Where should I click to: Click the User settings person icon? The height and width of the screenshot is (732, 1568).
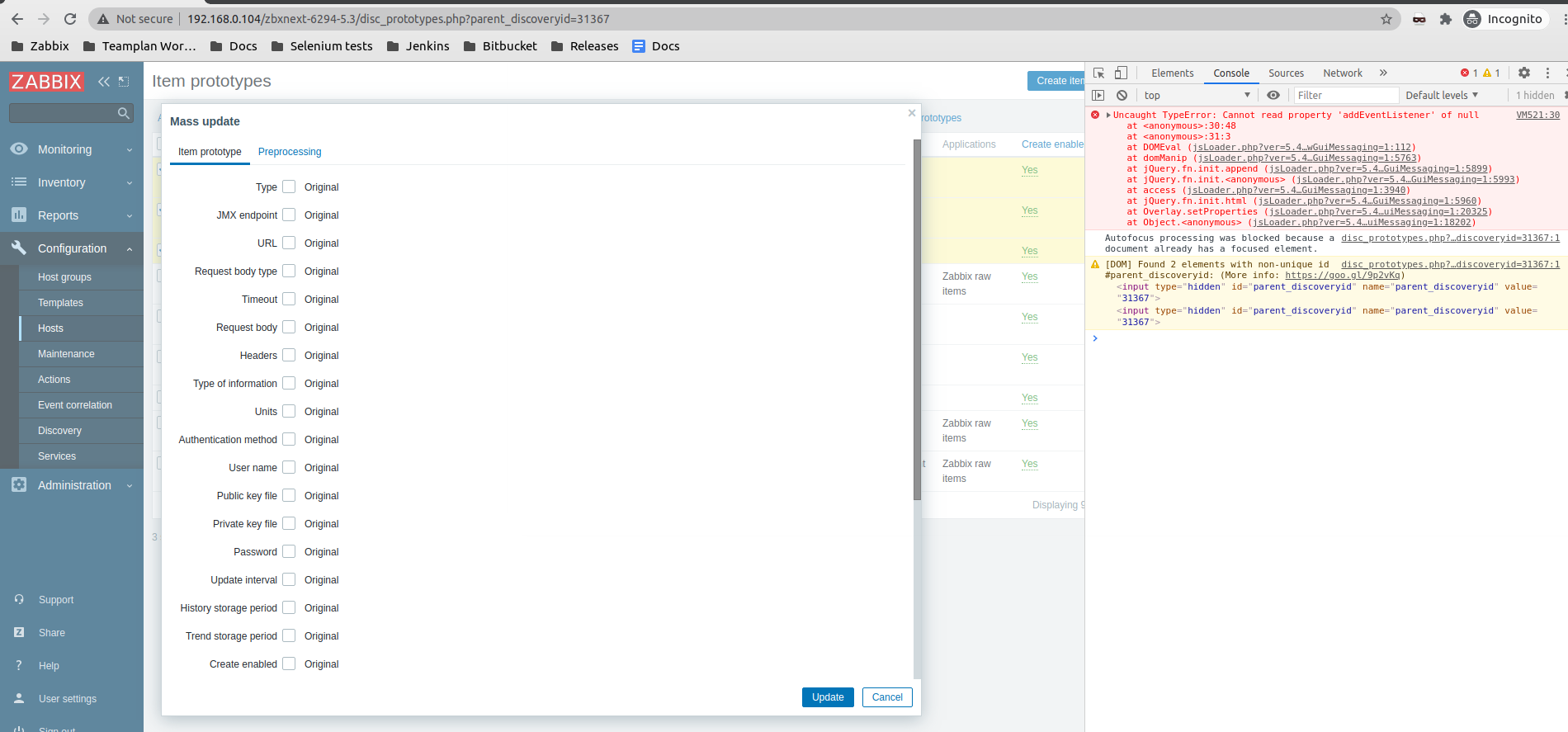click(19, 698)
